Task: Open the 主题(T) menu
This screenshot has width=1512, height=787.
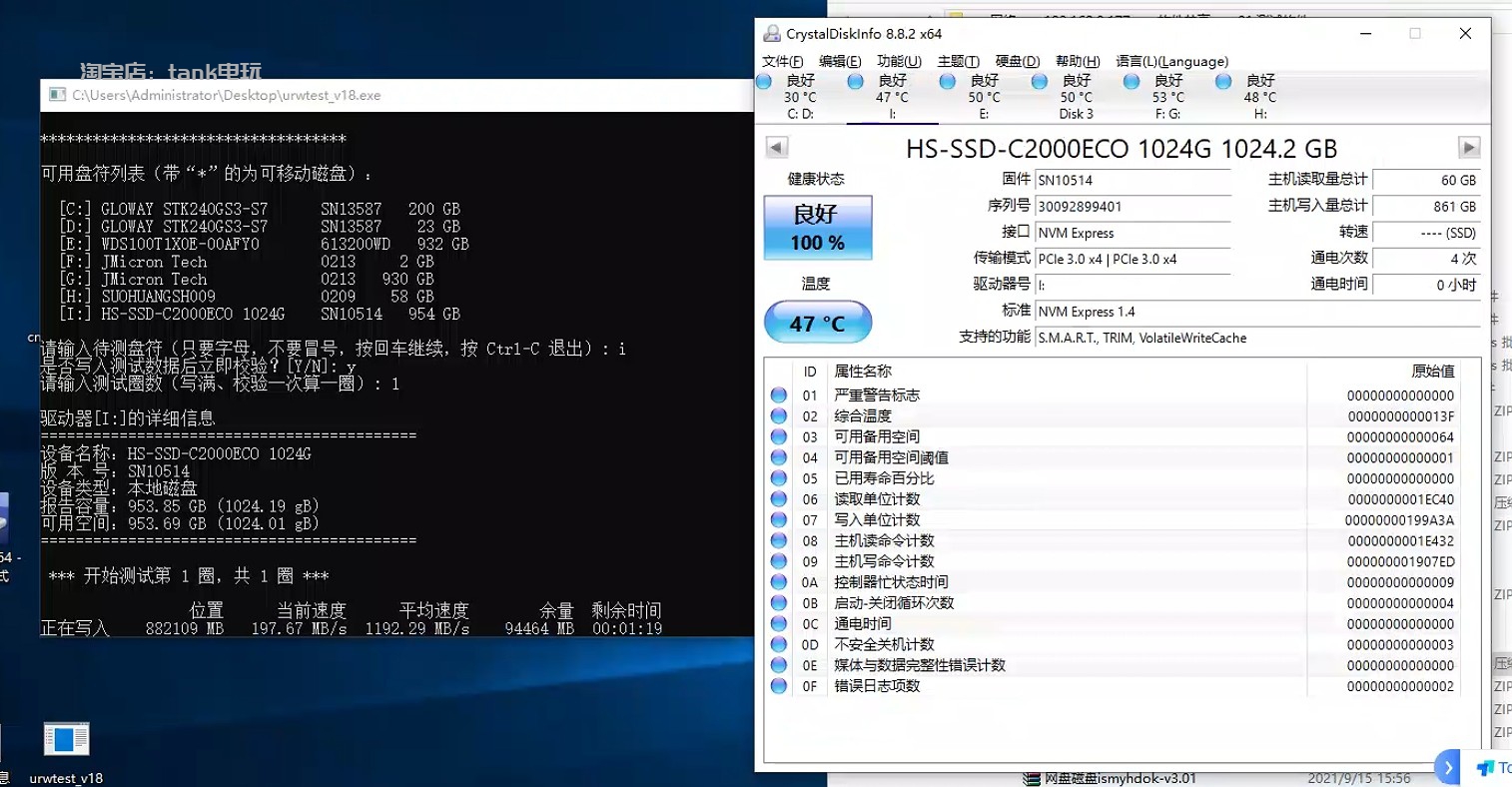Action: click(957, 61)
